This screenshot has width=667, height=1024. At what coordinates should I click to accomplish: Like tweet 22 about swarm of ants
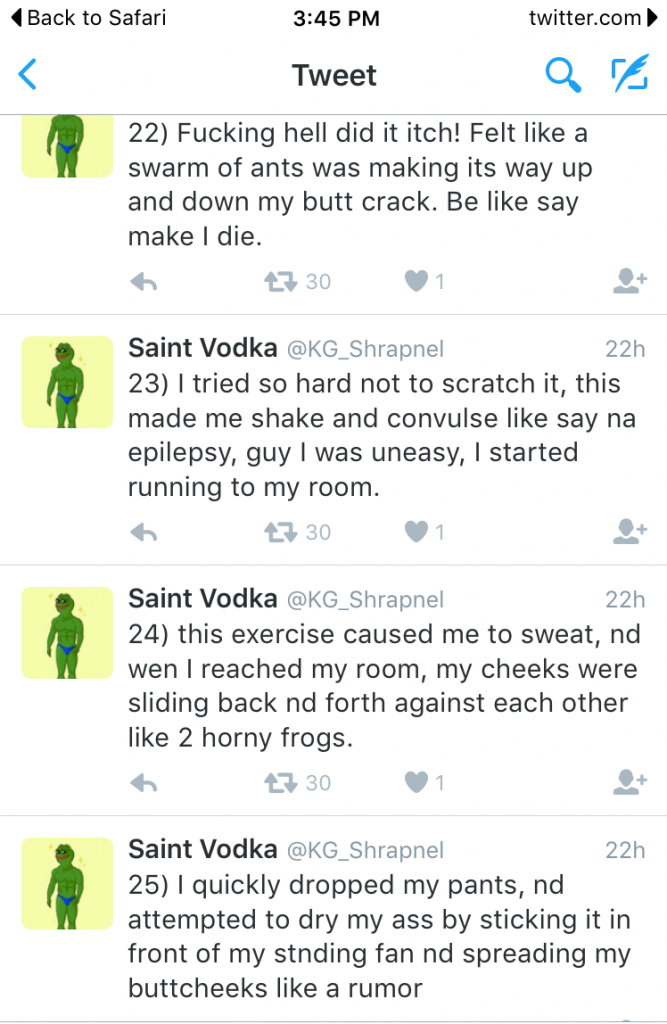(x=416, y=282)
